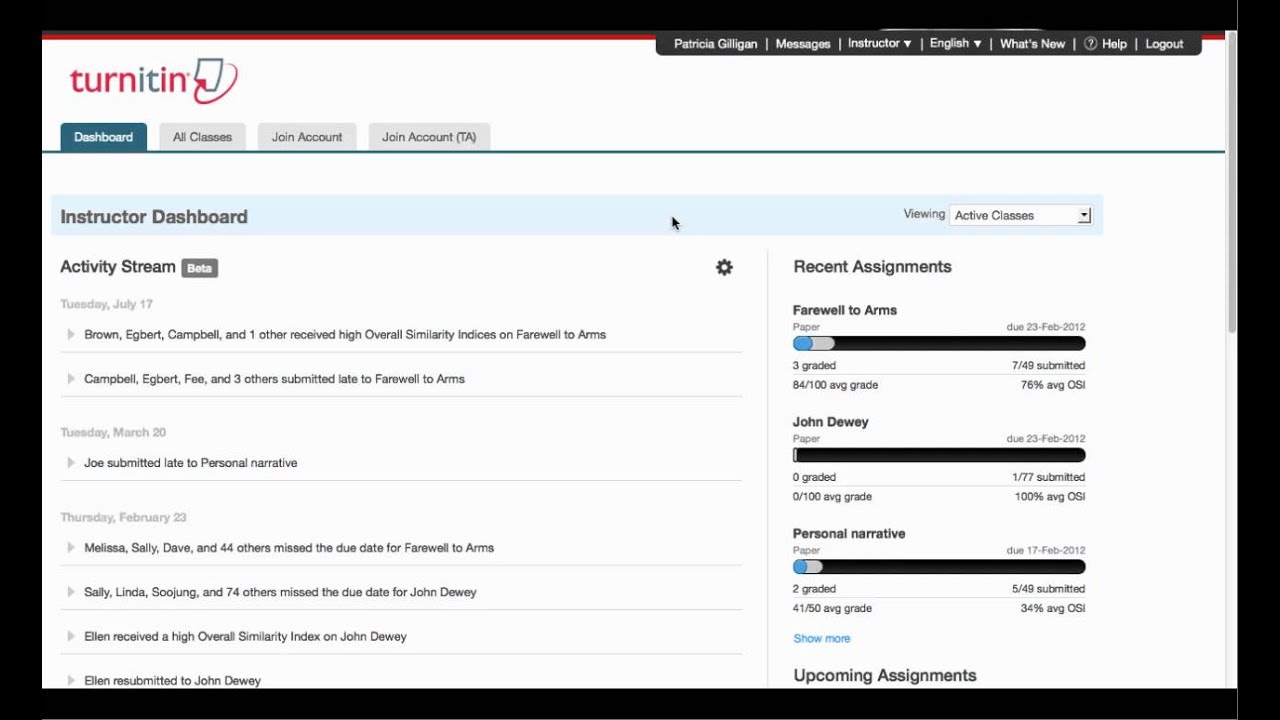Click the '3 graded' text
The height and width of the screenshot is (720, 1280).
coord(814,366)
